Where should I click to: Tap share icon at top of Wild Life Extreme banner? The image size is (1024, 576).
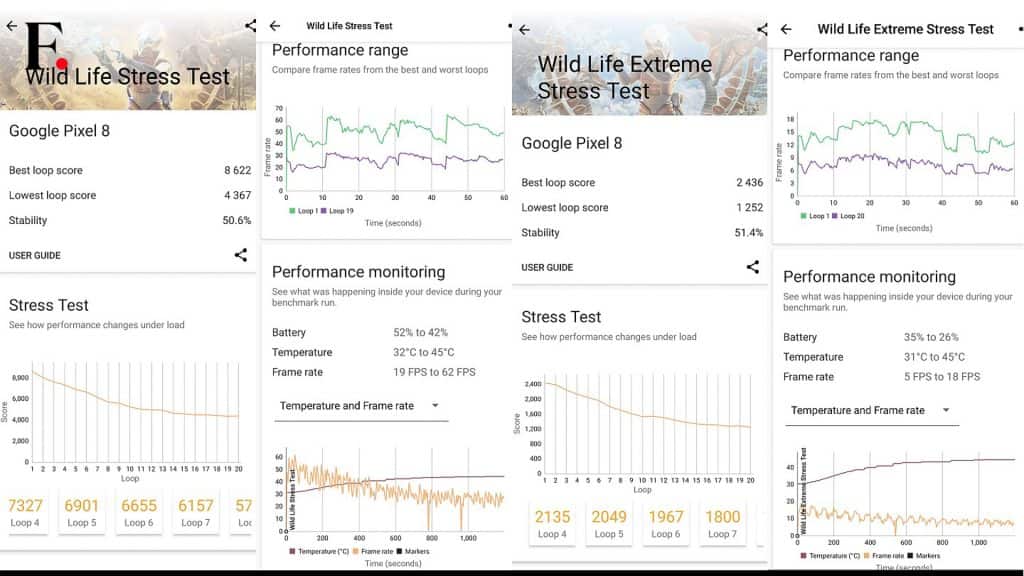pos(762,30)
